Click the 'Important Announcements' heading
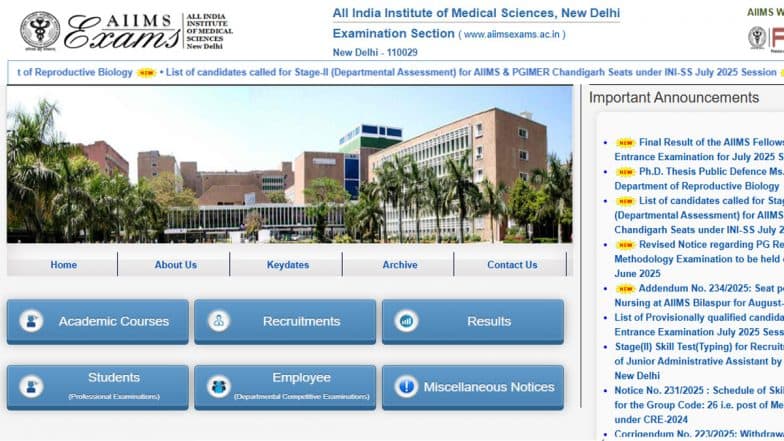Screen dimensions: 784x441 (674, 98)
